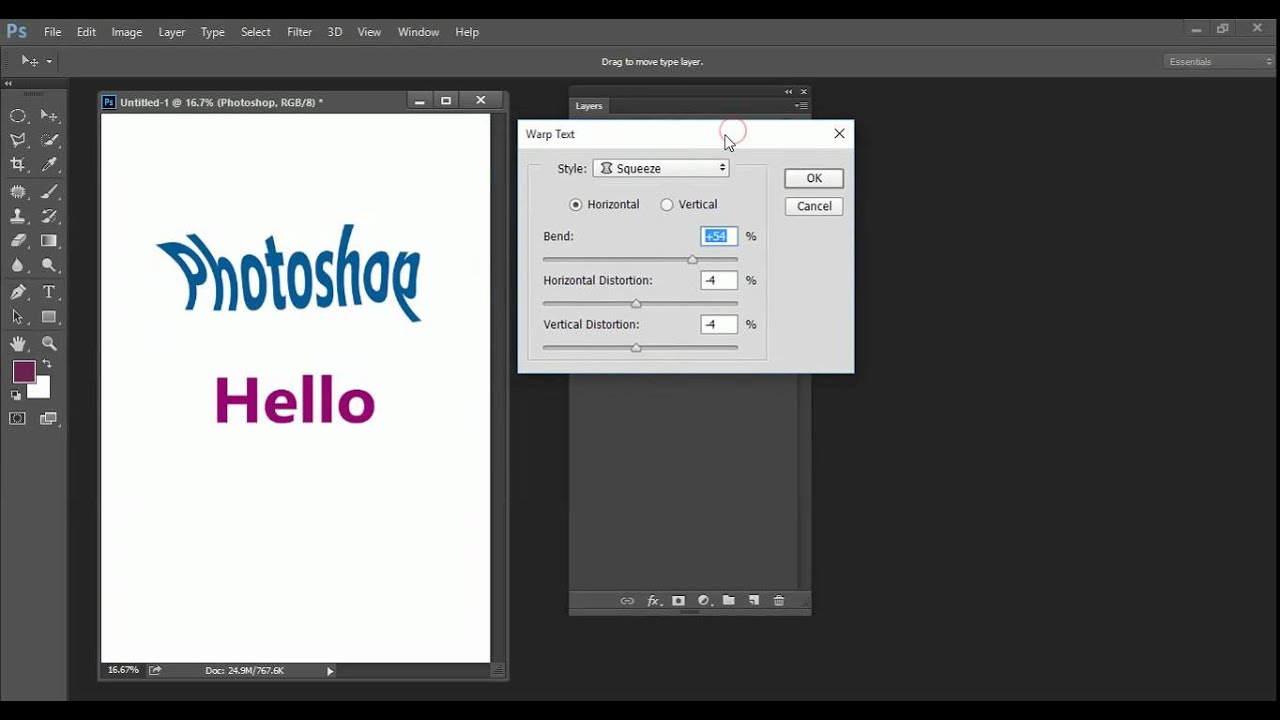
Task: Select the Elliptical Marquee tool
Action: click(18, 116)
